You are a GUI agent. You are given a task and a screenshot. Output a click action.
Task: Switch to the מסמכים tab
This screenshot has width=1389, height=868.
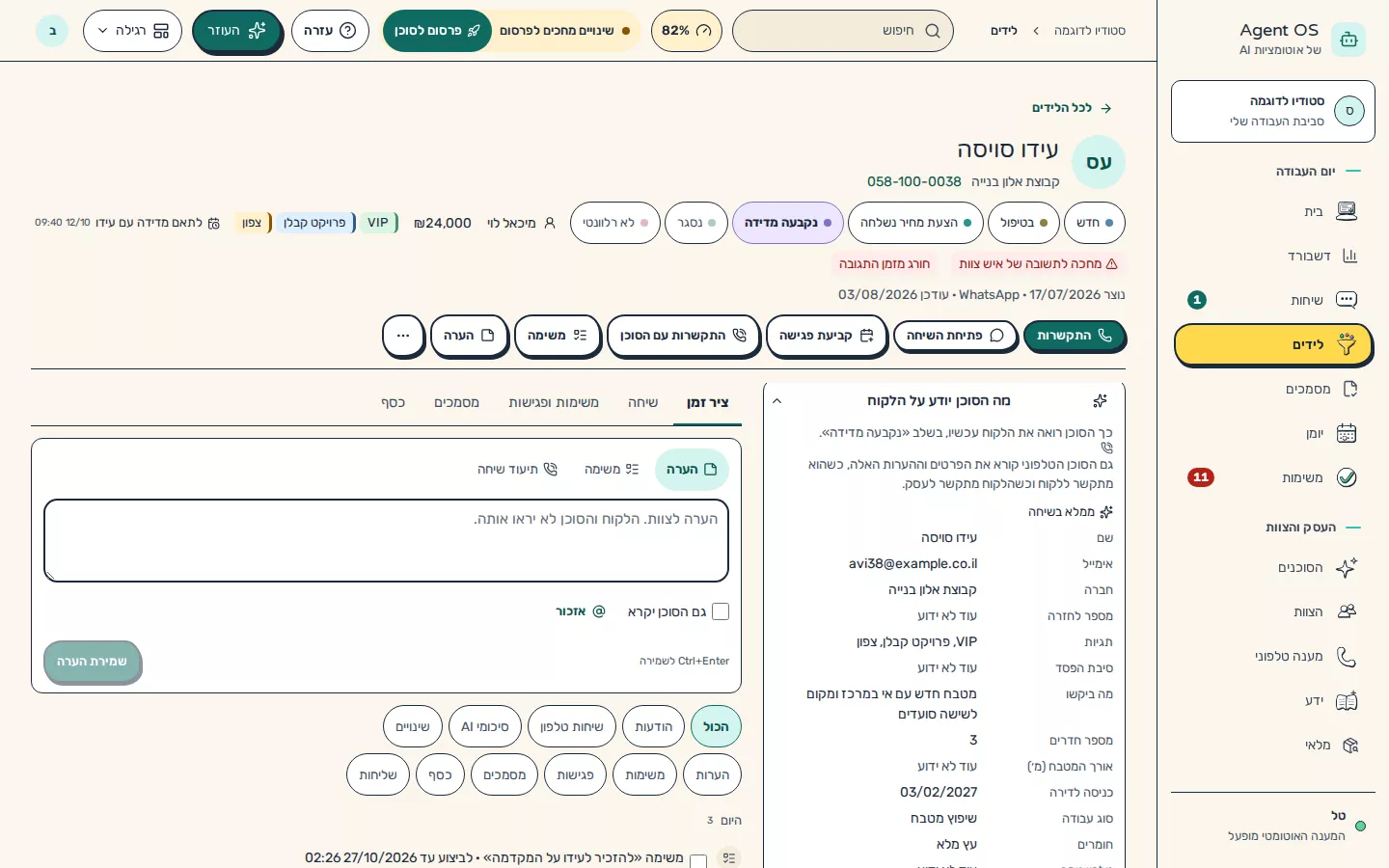456,402
